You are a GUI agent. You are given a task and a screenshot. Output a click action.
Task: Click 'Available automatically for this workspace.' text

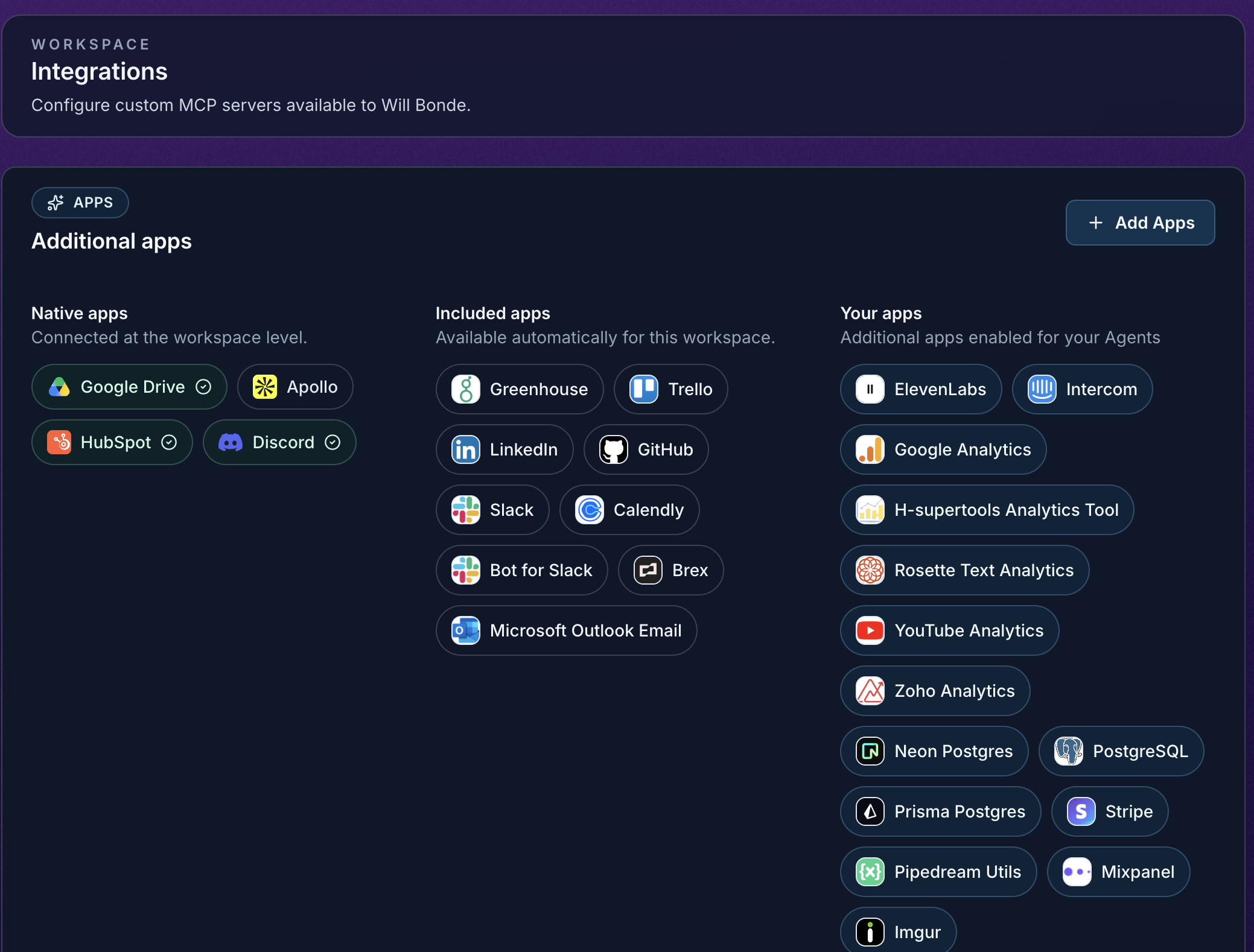click(x=605, y=337)
